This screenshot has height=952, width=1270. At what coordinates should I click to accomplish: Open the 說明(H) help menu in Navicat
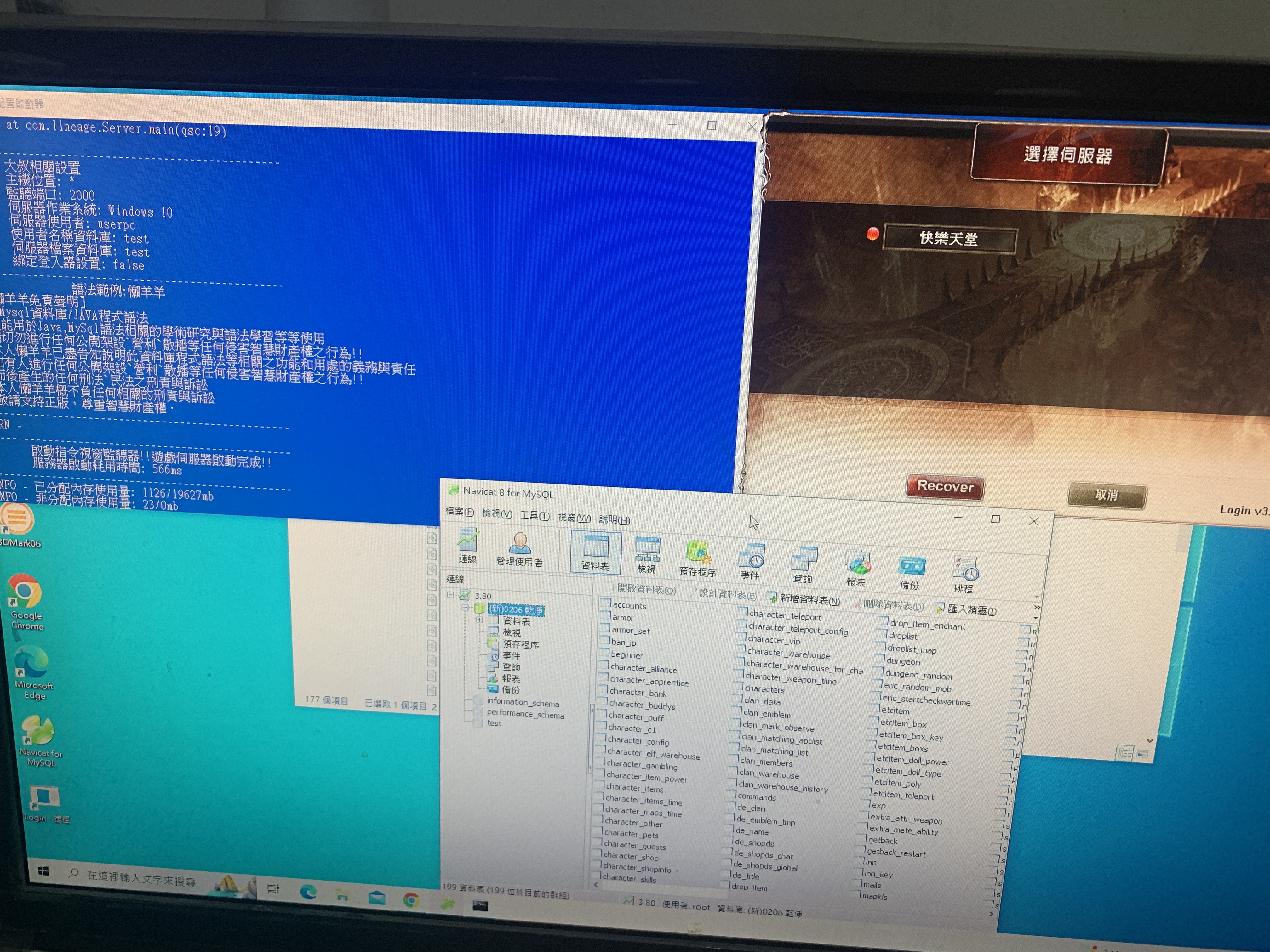click(614, 520)
